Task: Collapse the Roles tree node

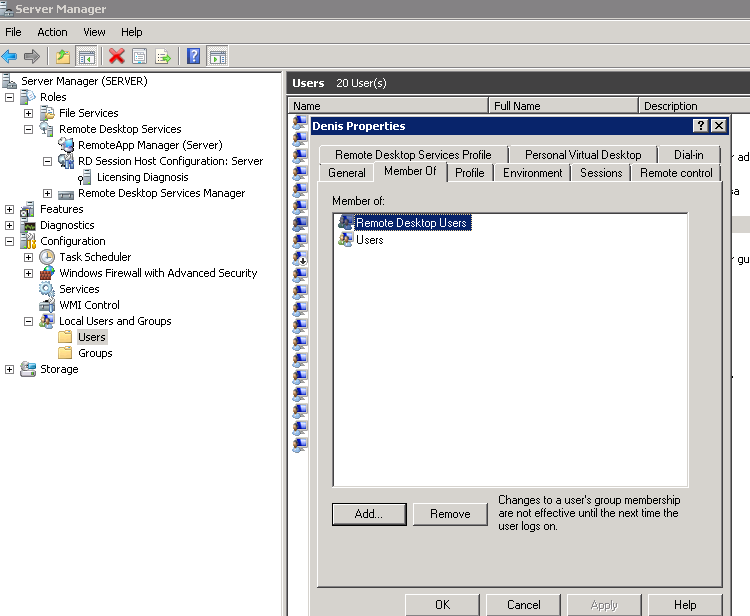Action: point(10,98)
